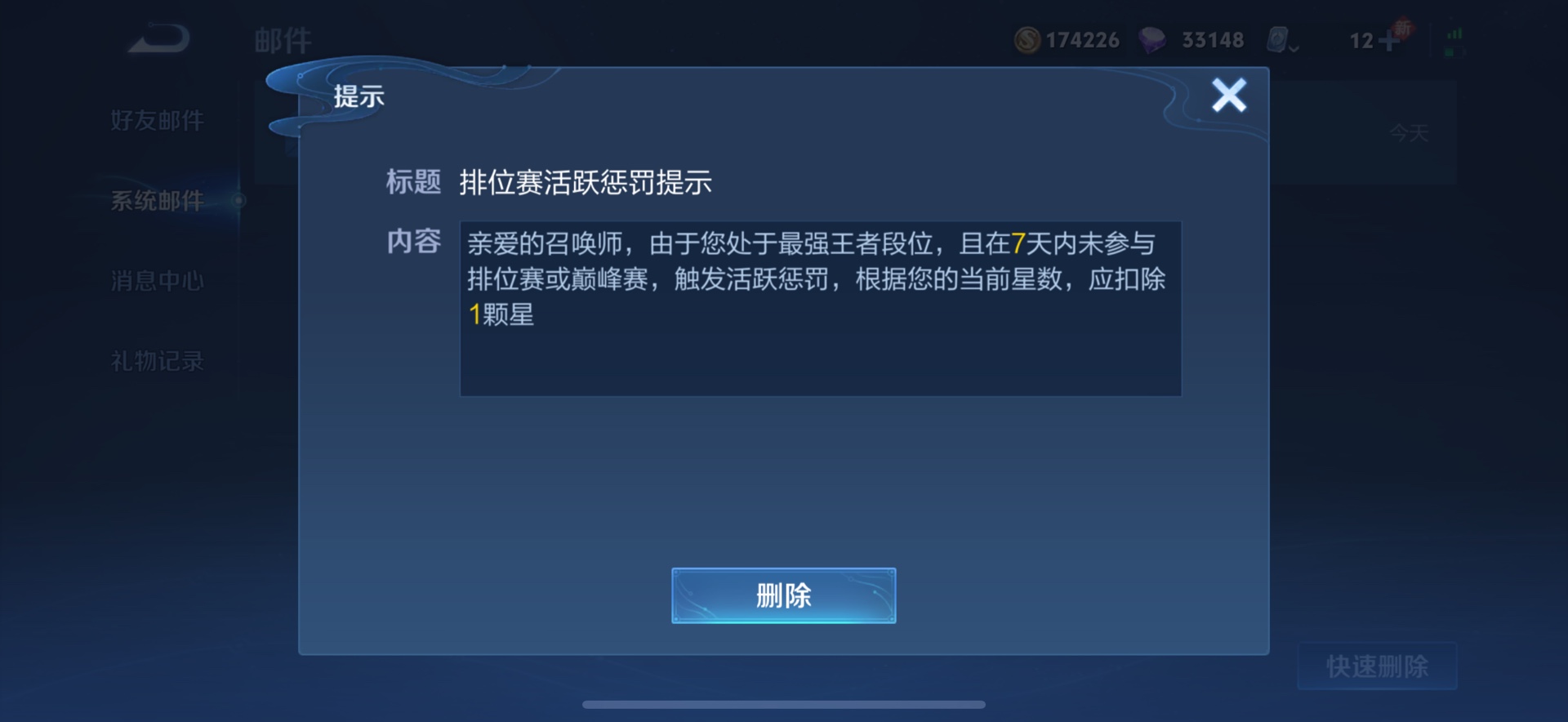
Task: Open the gold coin balance icon
Action: coord(1027,39)
